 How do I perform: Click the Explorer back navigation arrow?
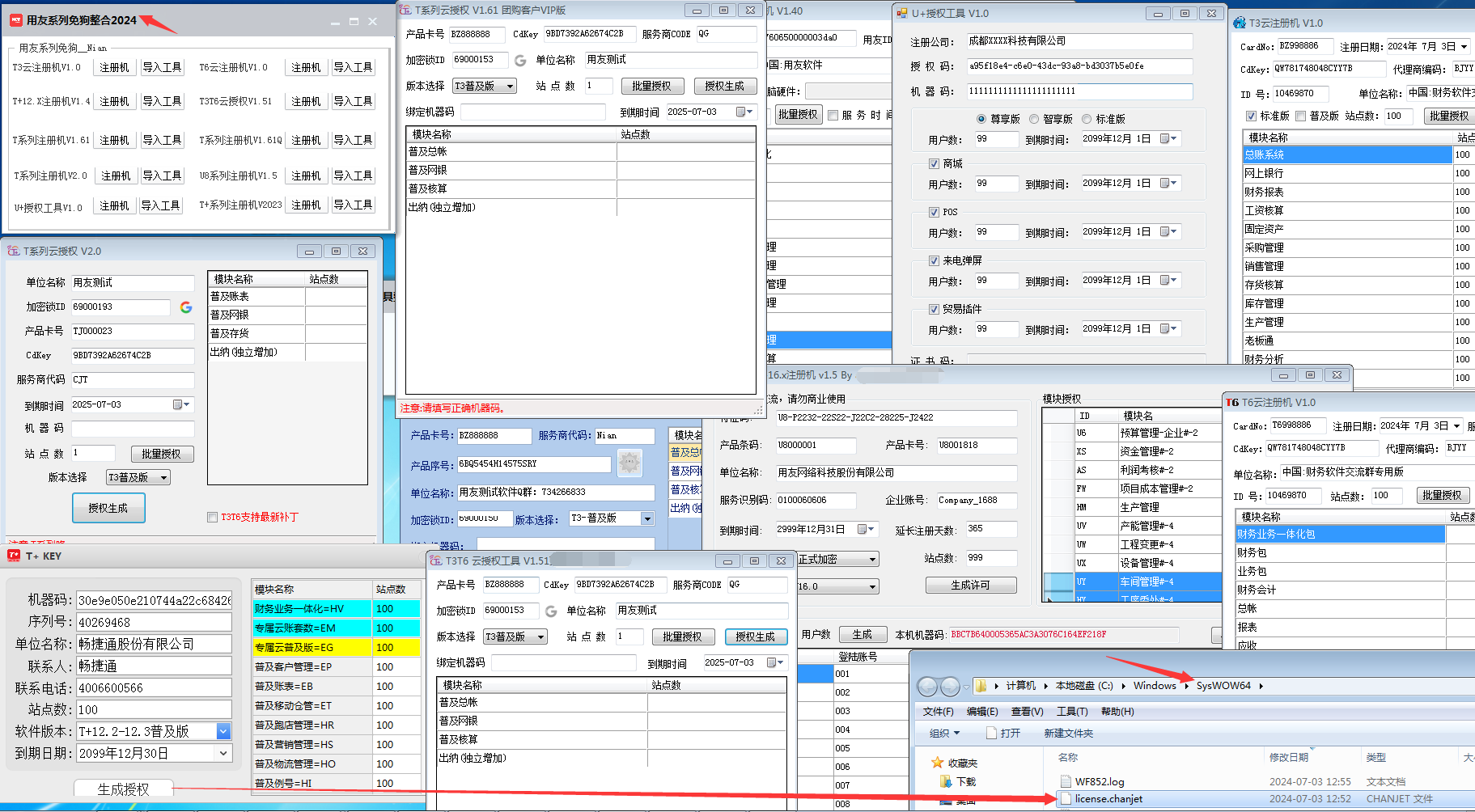927,687
